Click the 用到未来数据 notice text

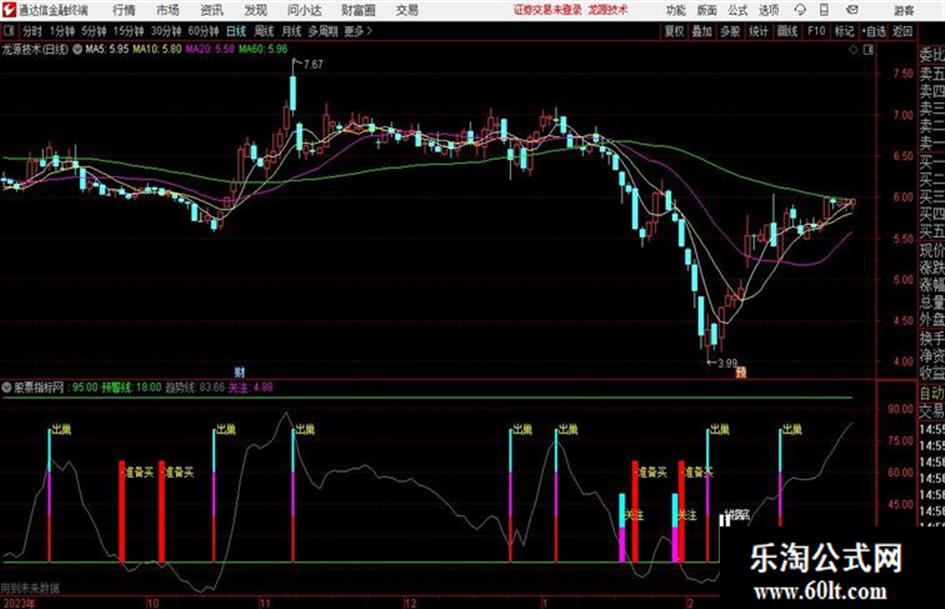(30, 588)
